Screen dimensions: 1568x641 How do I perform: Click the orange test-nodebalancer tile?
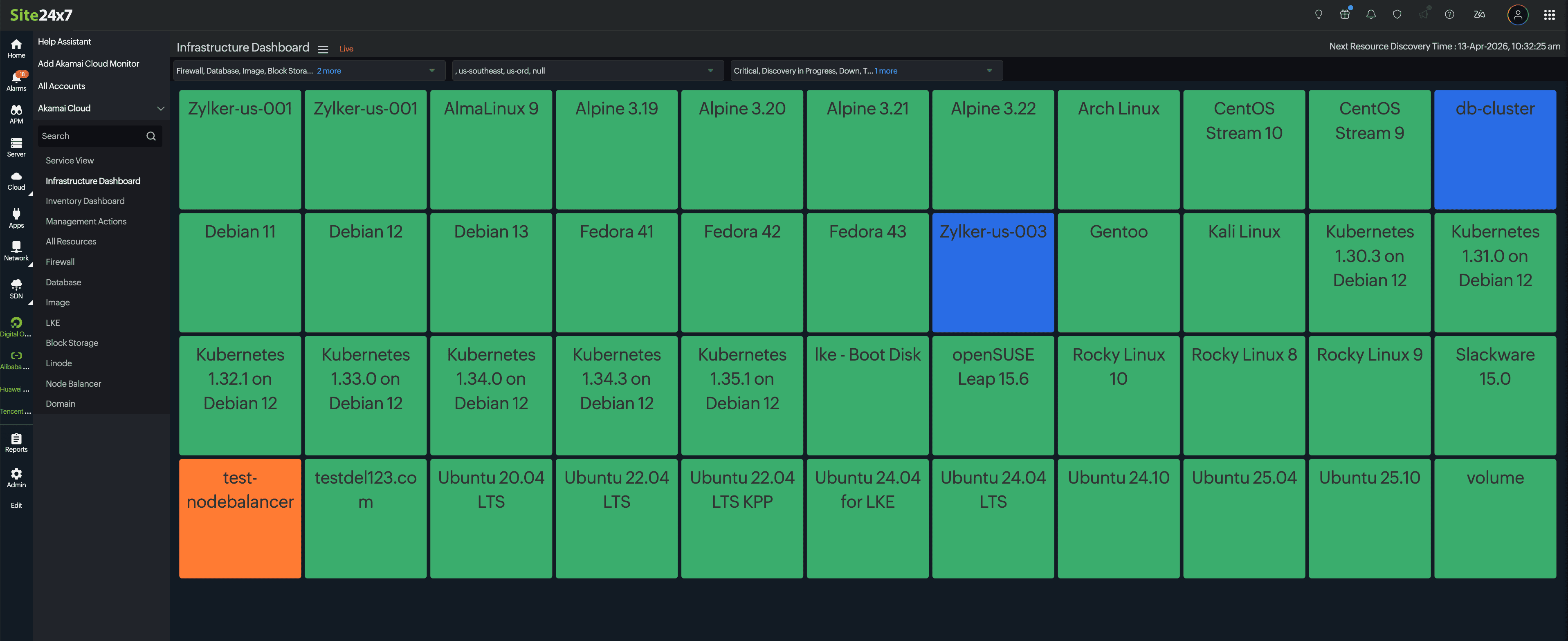240,518
